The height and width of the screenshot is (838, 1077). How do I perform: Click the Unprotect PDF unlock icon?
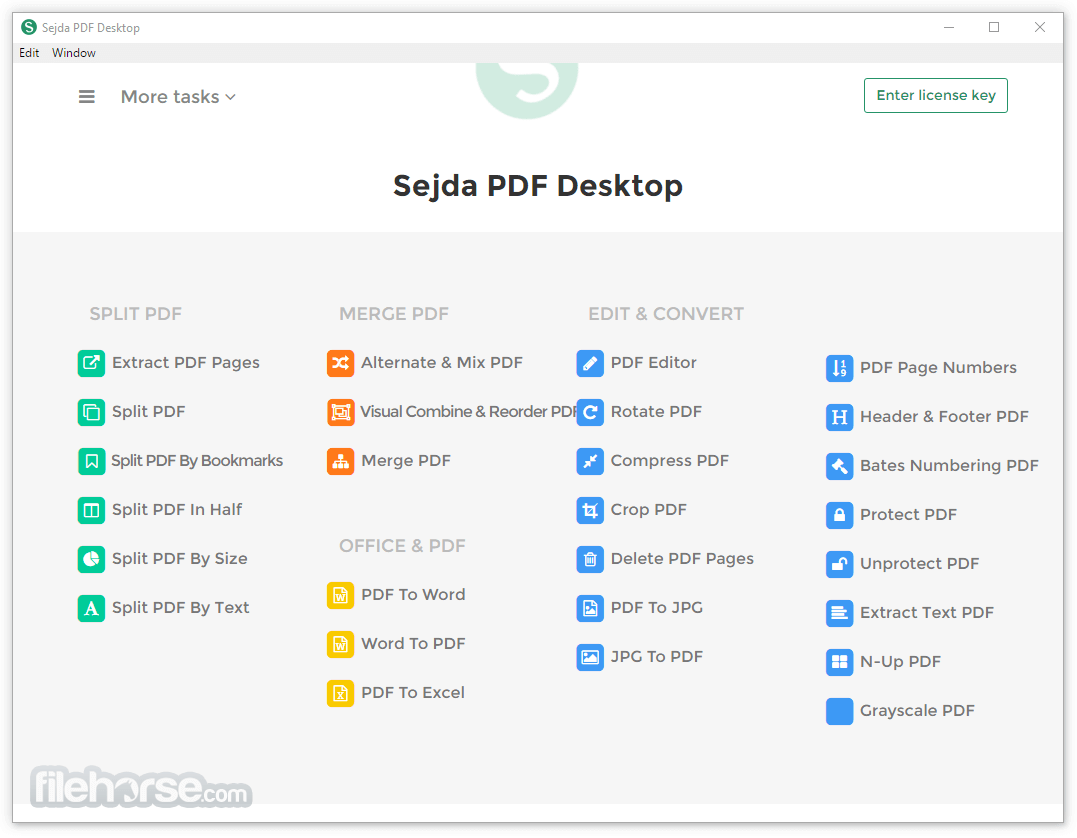point(839,564)
